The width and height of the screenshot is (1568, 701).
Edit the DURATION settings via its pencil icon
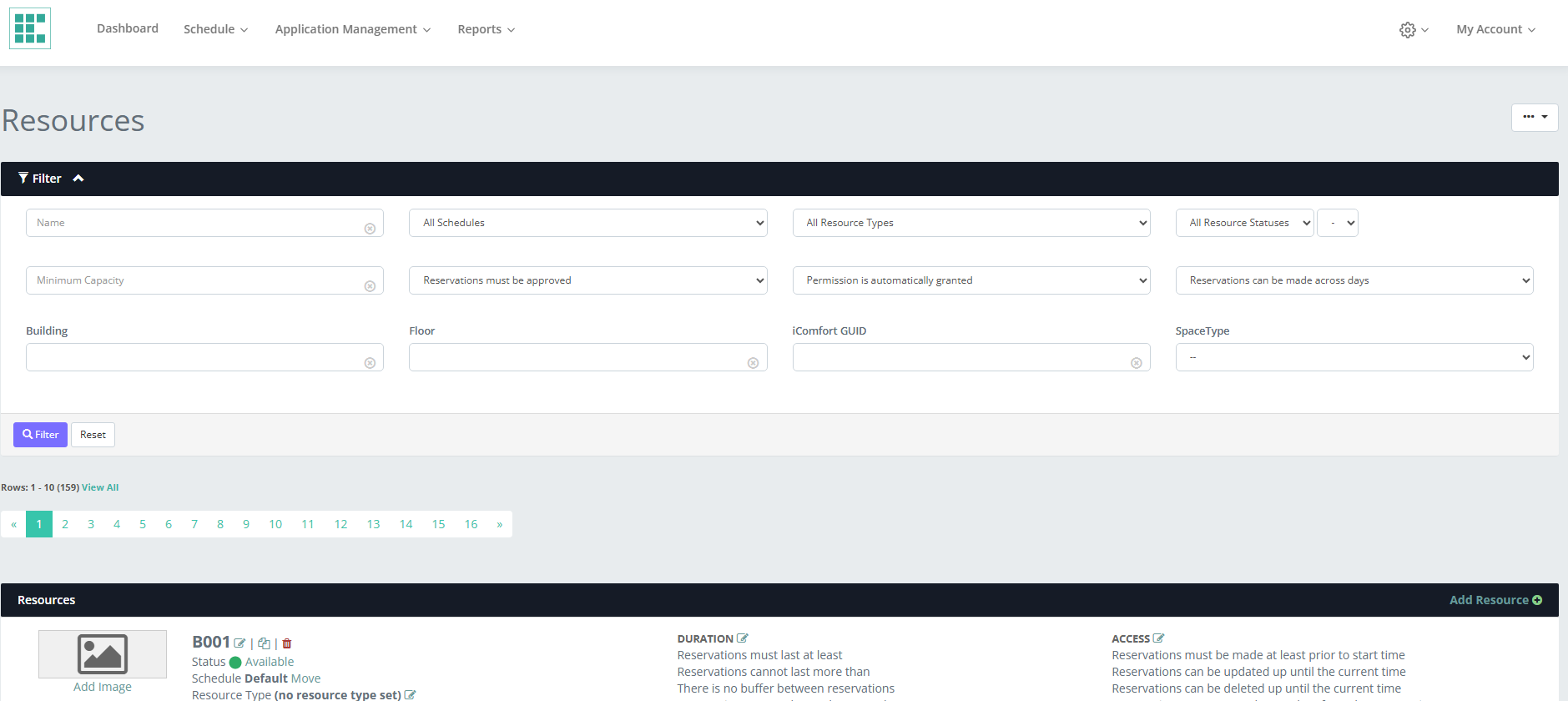(743, 638)
